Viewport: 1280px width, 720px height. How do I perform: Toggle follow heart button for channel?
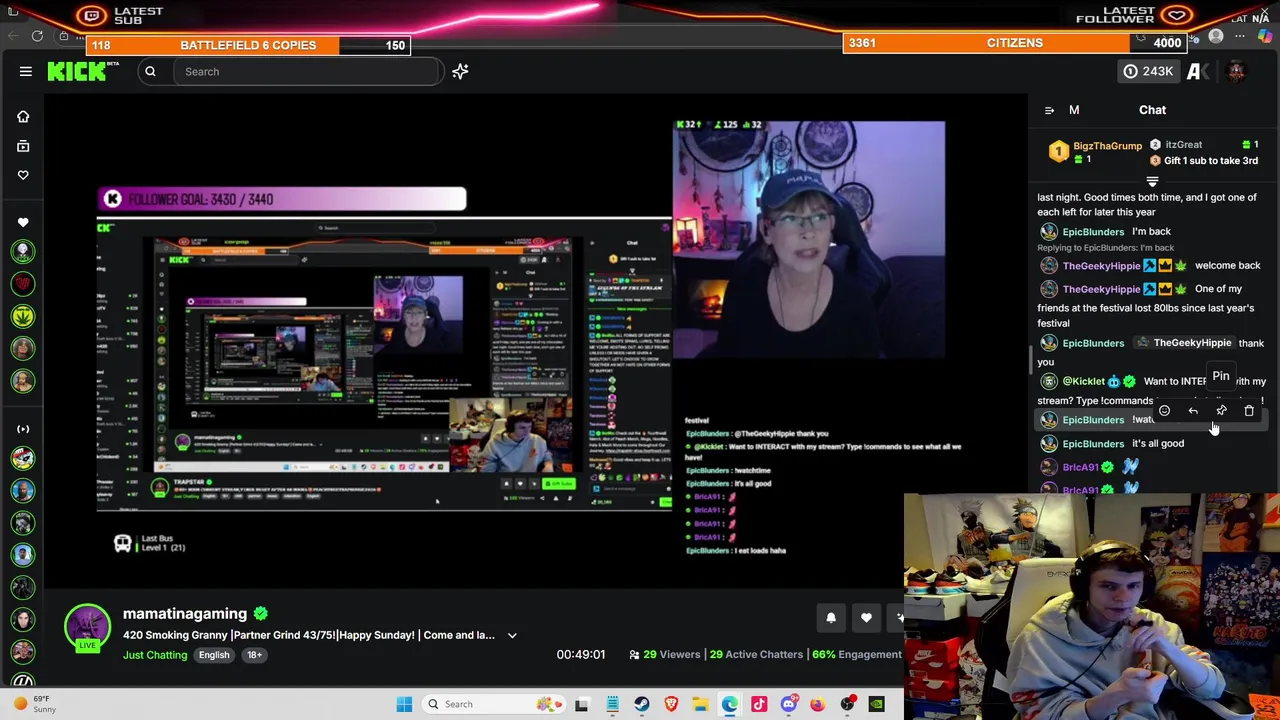pos(866,618)
